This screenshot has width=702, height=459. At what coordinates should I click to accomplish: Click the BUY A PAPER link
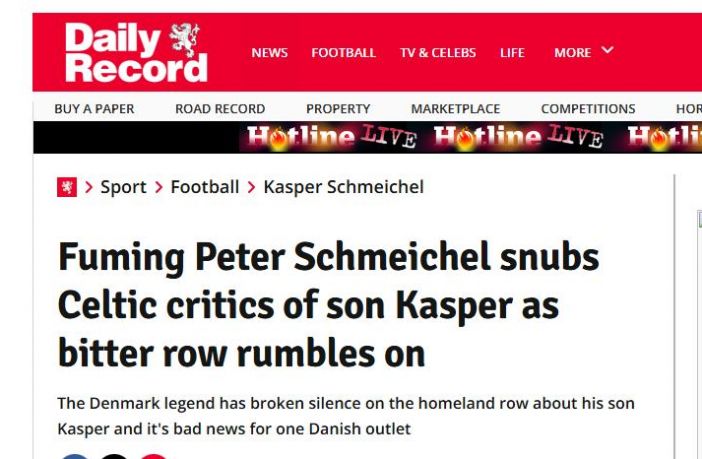click(94, 109)
